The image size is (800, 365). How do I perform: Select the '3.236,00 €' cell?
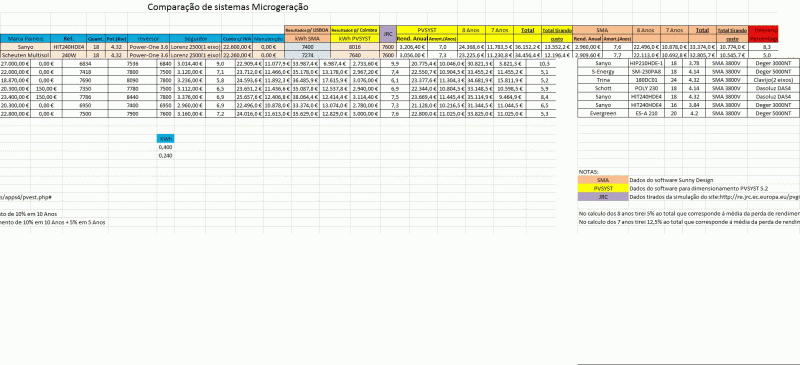190,80
